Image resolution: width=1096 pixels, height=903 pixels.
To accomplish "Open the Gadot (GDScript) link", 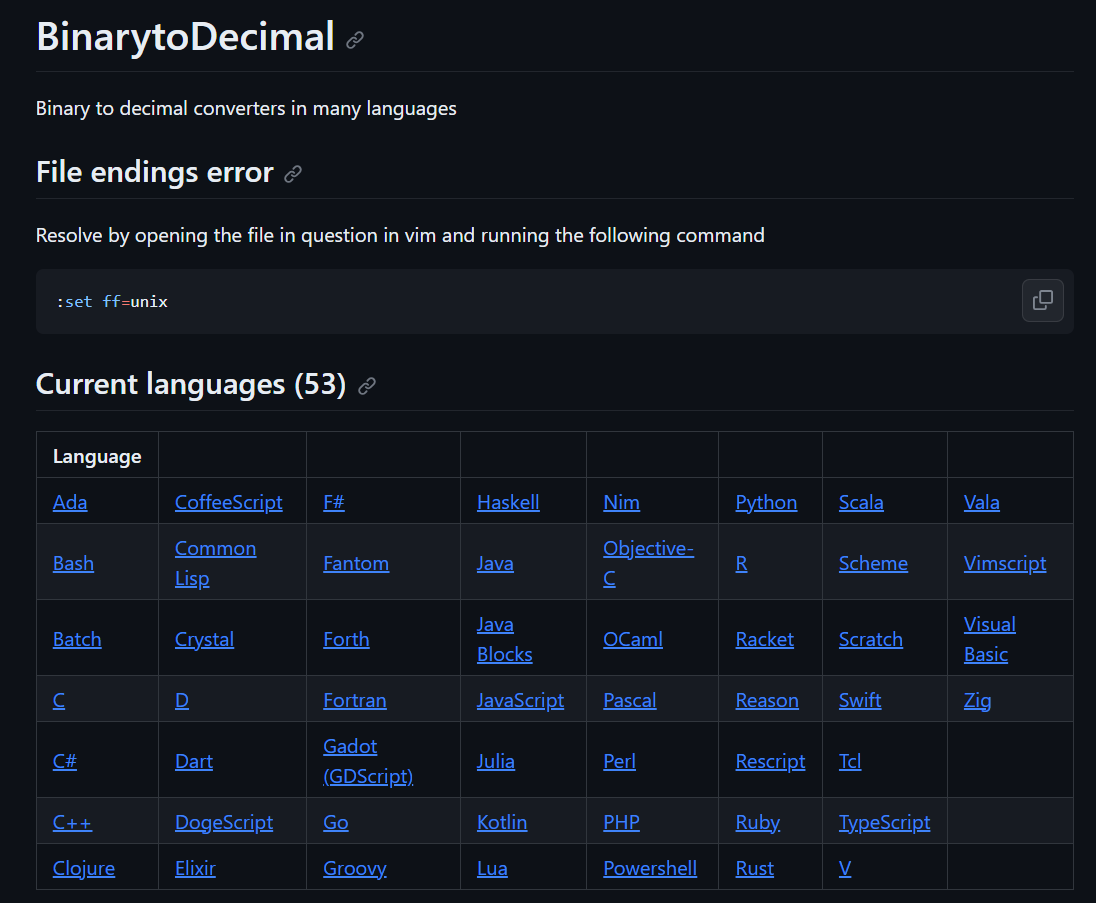I will coord(368,761).
